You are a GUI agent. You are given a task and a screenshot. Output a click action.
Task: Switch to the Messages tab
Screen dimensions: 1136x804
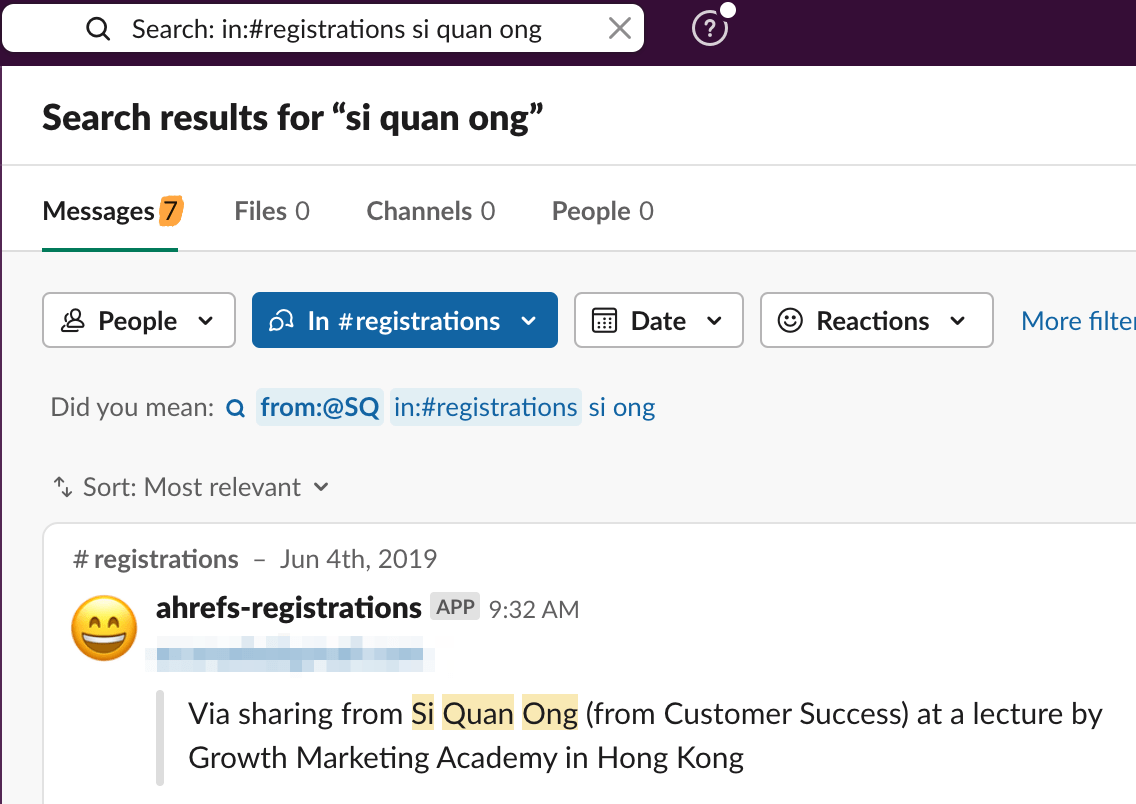(x=110, y=212)
